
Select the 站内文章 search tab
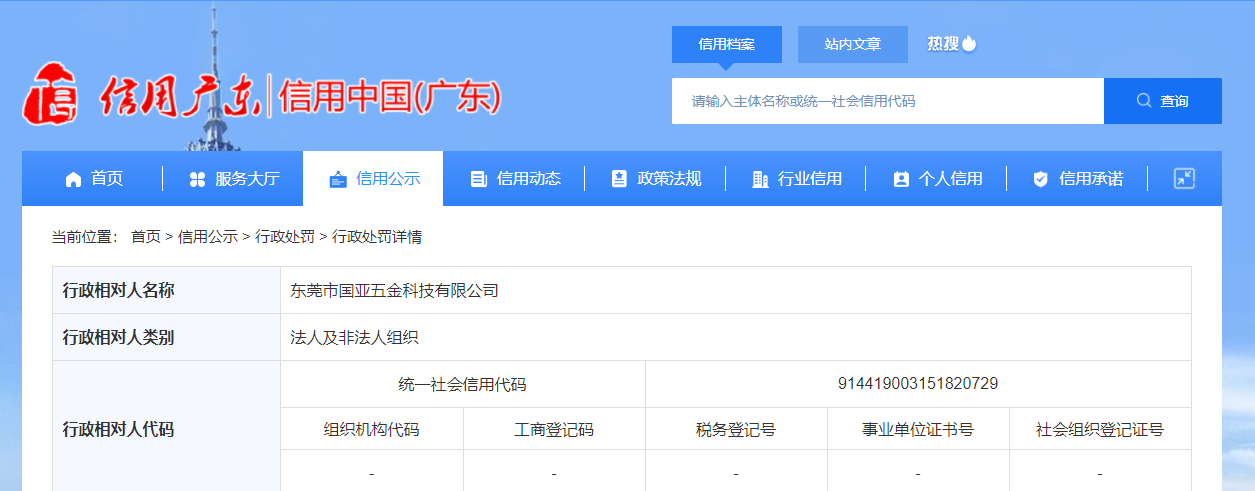coord(853,45)
